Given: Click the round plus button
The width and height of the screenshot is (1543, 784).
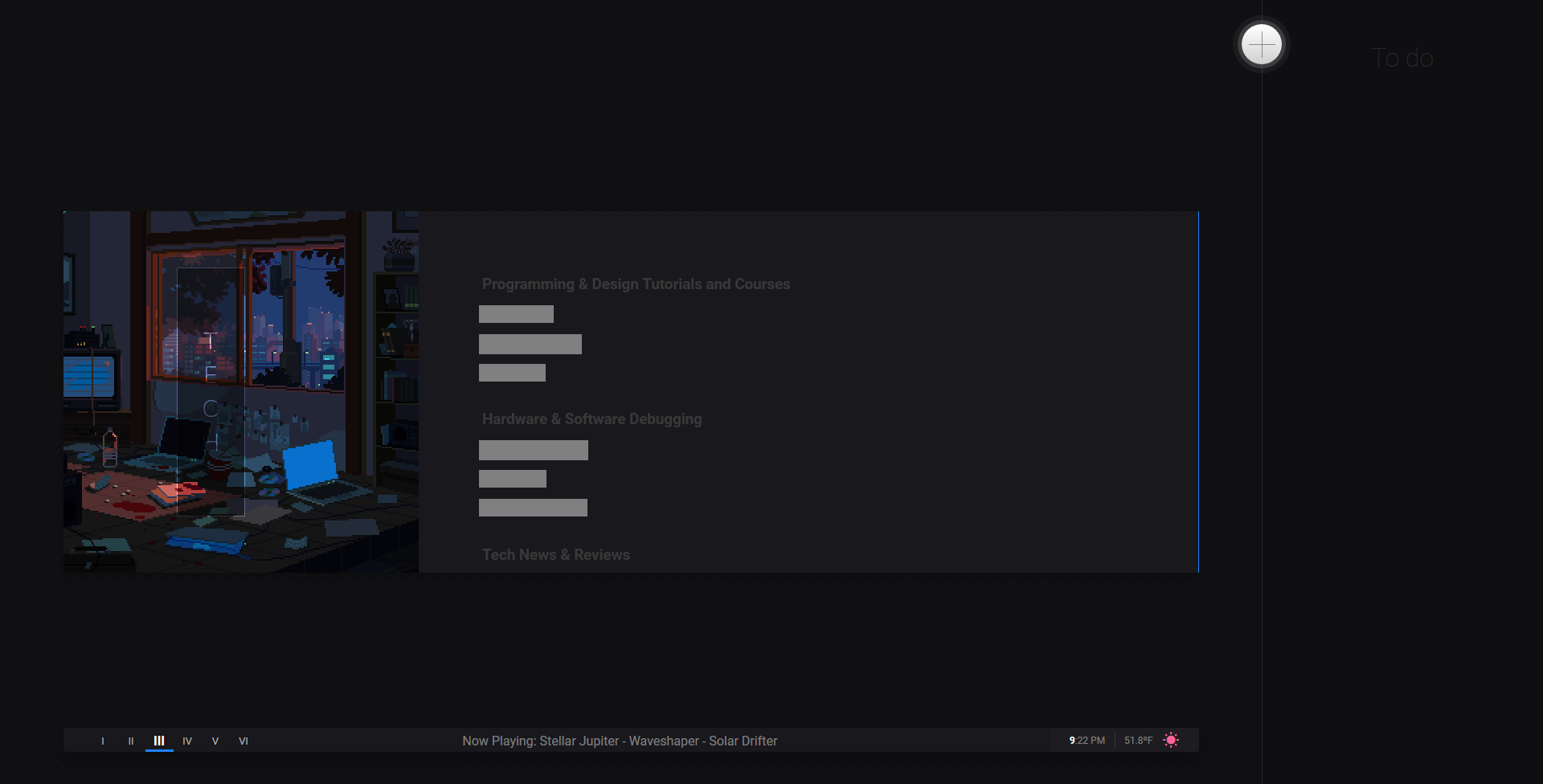Looking at the screenshot, I should tap(1261, 44).
